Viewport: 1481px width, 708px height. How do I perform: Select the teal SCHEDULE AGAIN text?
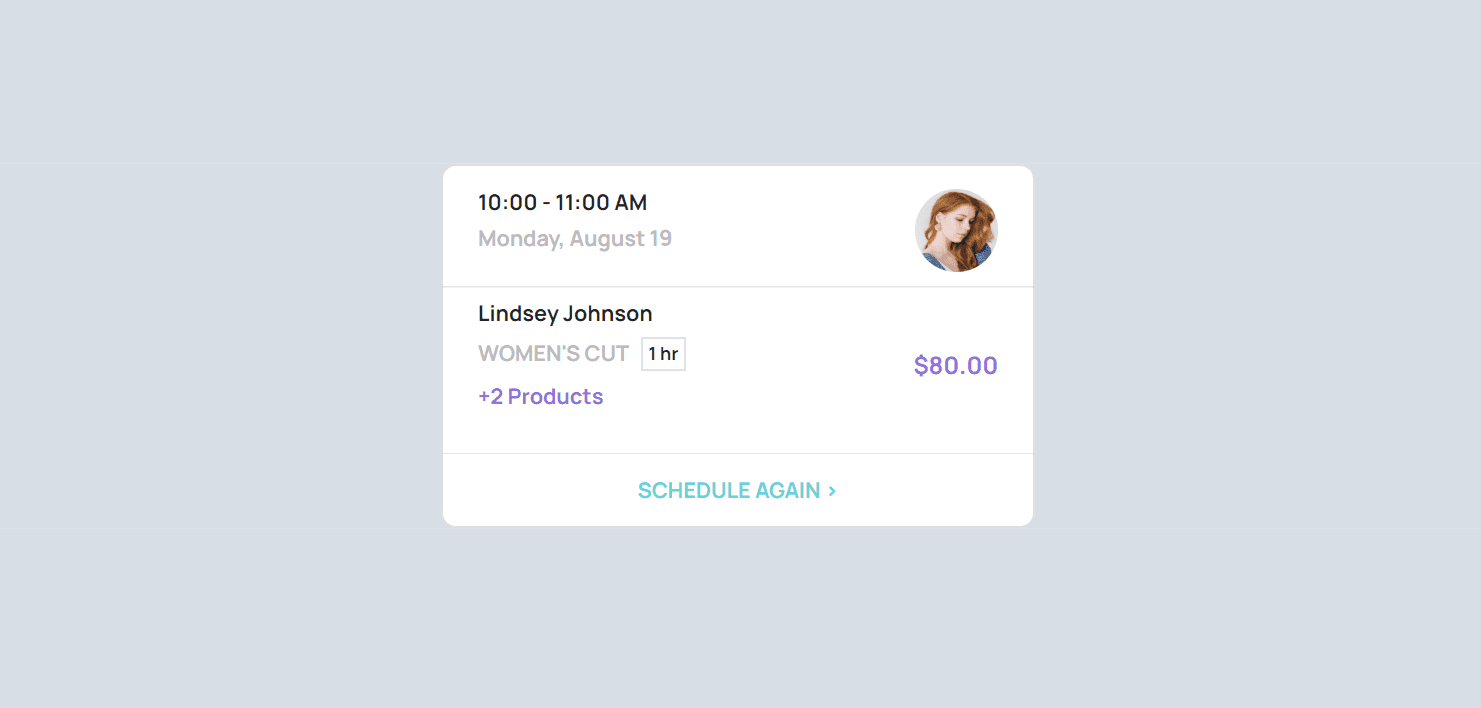click(728, 490)
